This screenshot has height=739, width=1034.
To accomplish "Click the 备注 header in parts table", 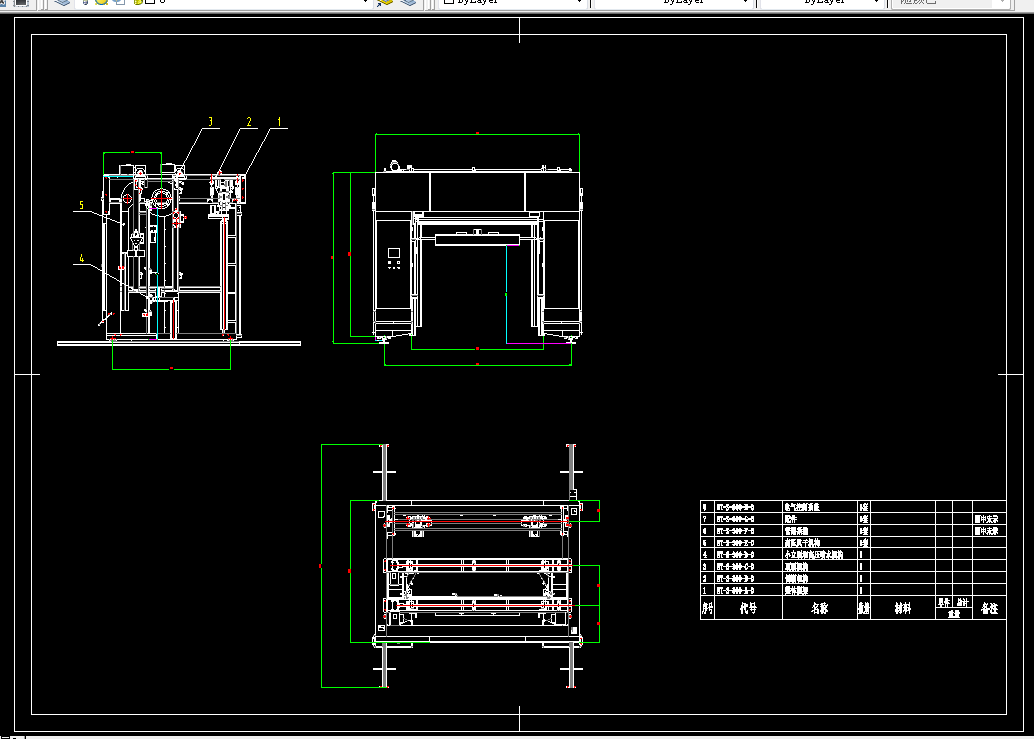I will [988, 608].
